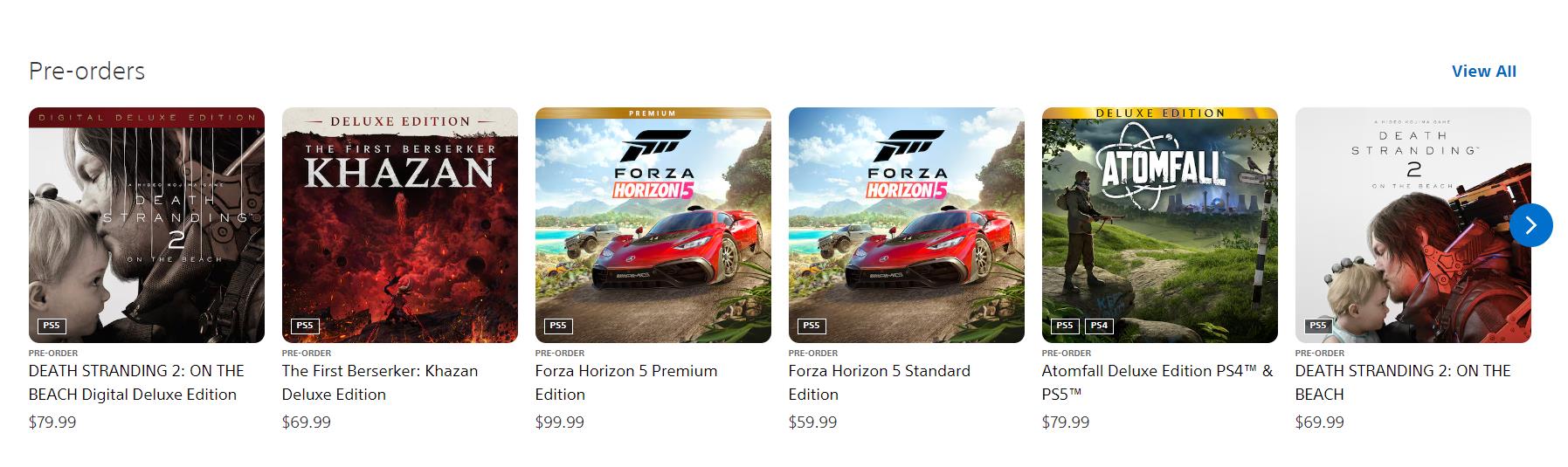
Task: Open Forza Horizon 5 Premium Edition cover
Action: pos(653,224)
